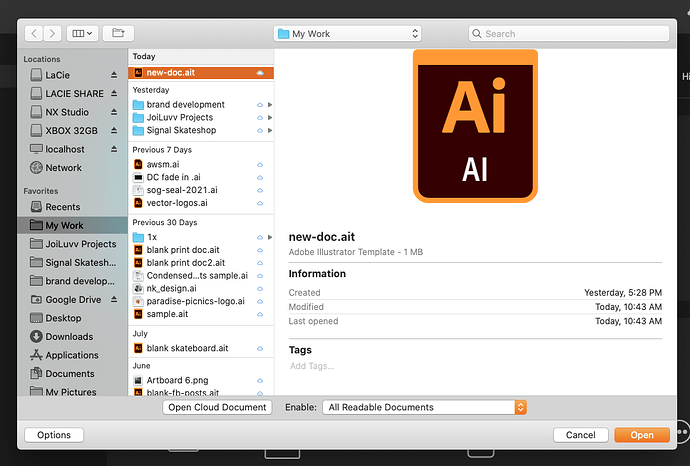This screenshot has width=690, height=466.
Task: Eject the XBOX 32GB drive
Action: (114, 131)
